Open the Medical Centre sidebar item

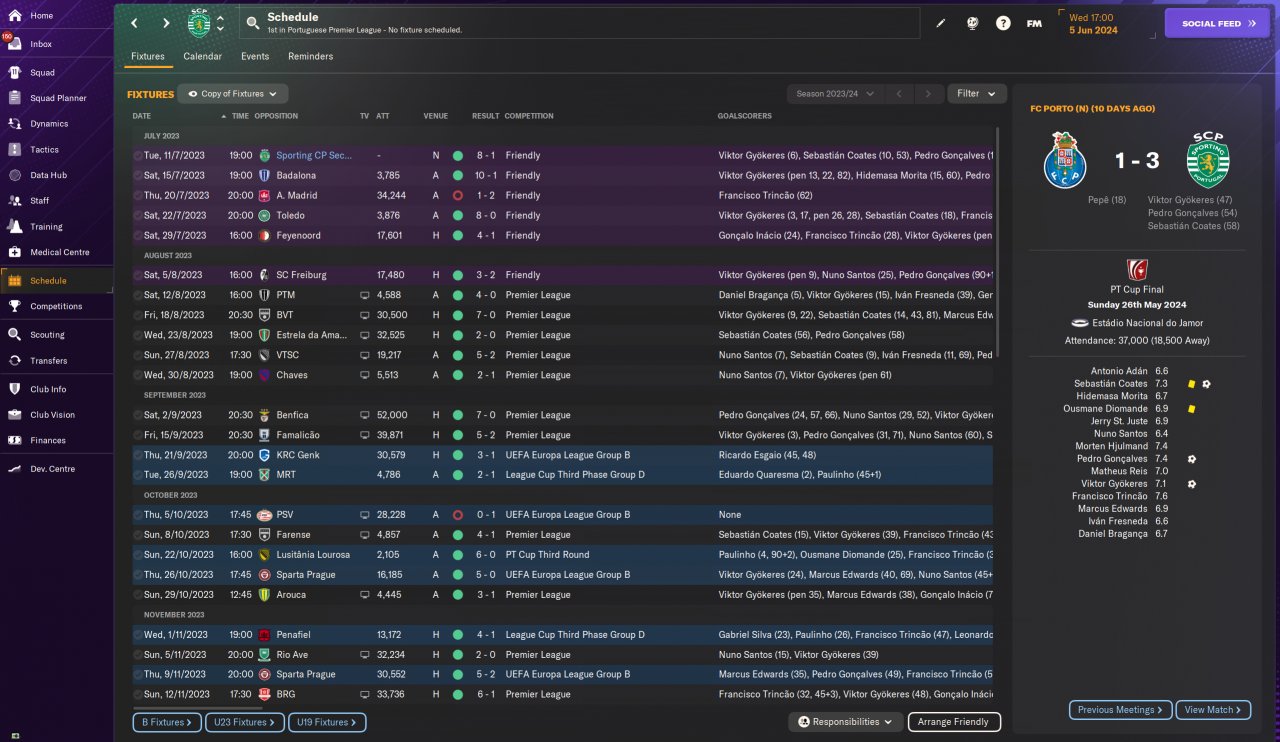[59, 253]
